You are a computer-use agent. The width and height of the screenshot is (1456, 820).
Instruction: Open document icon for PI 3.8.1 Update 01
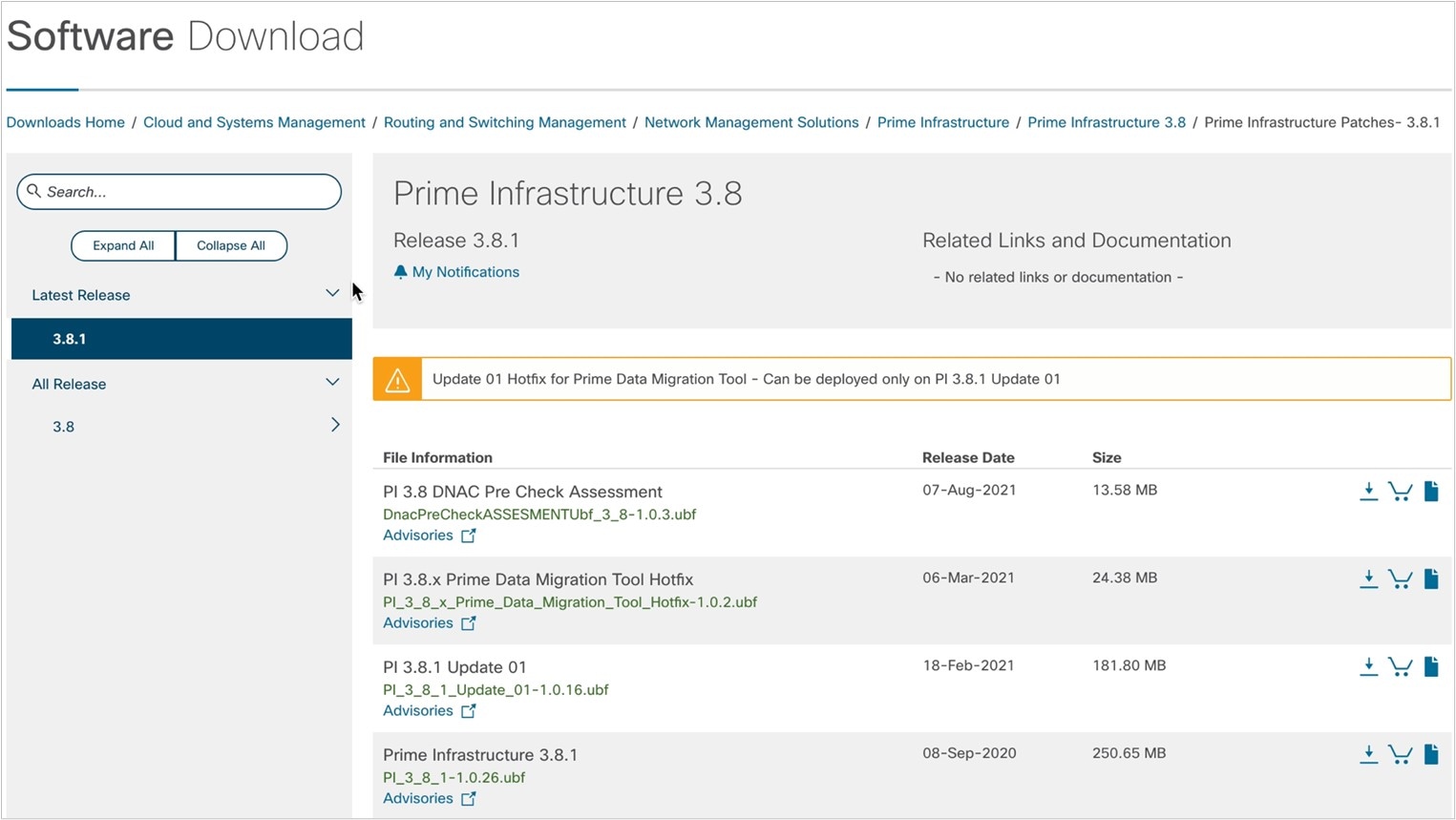pos(1431,667)
